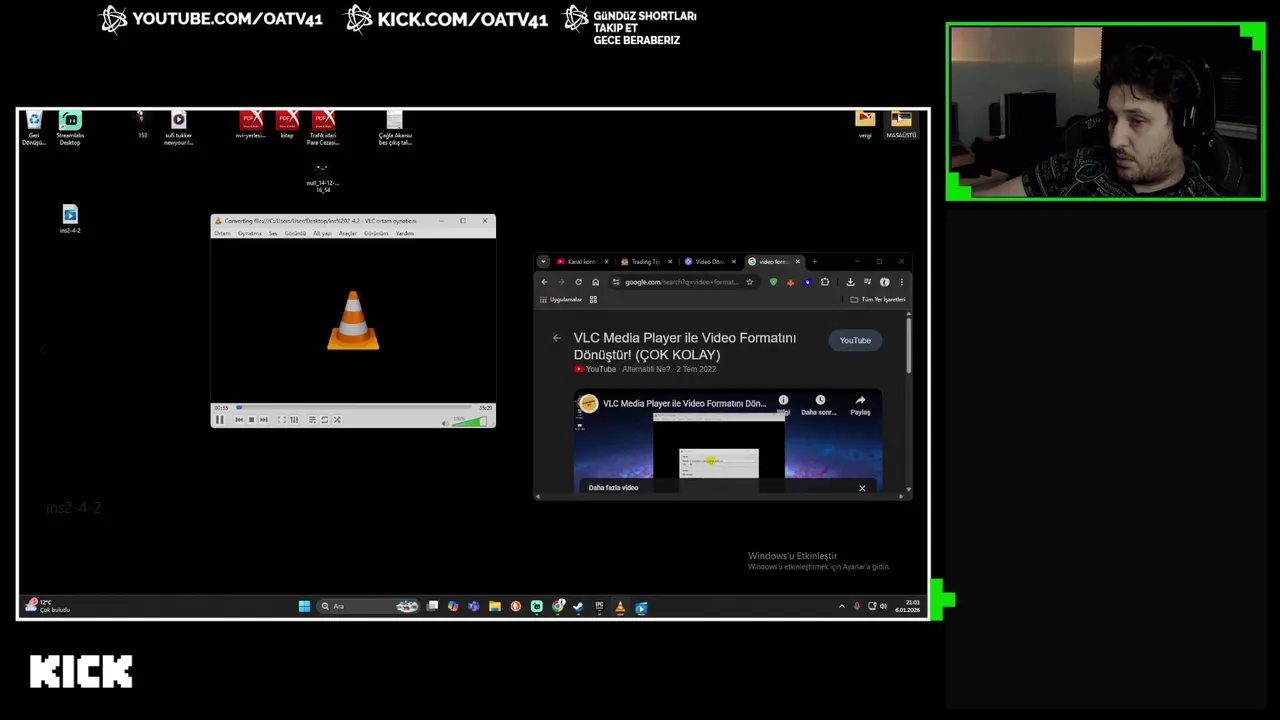The width and height of the screenshot is (1280, 720).
Task: Skip to previous media in VLC
Action: (x=239, y=420)
